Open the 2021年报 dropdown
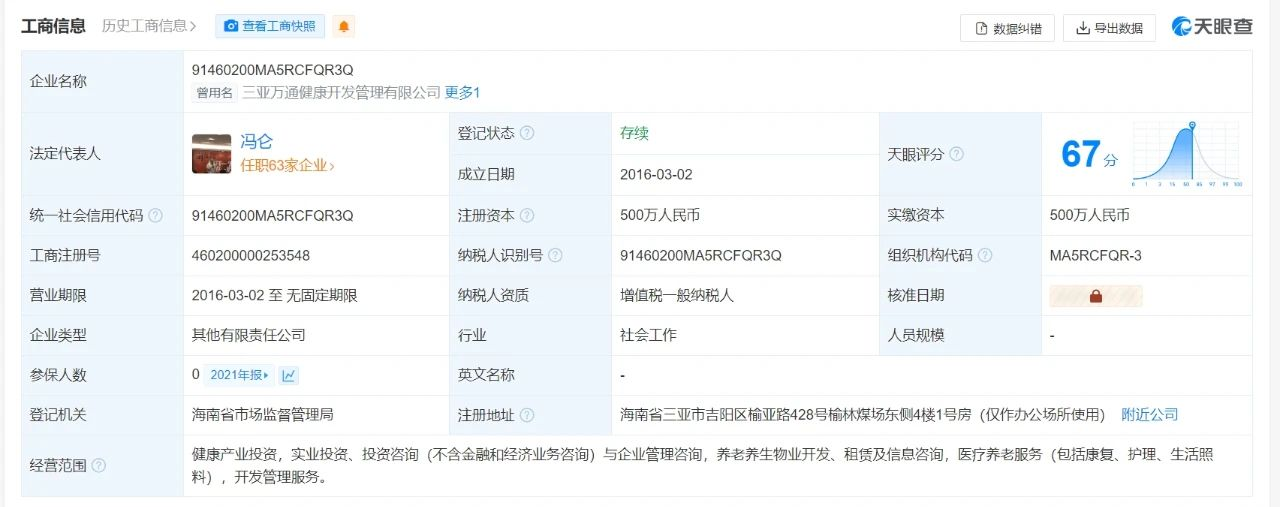This screenshot has width=1280, height=507. pos(239,375)
